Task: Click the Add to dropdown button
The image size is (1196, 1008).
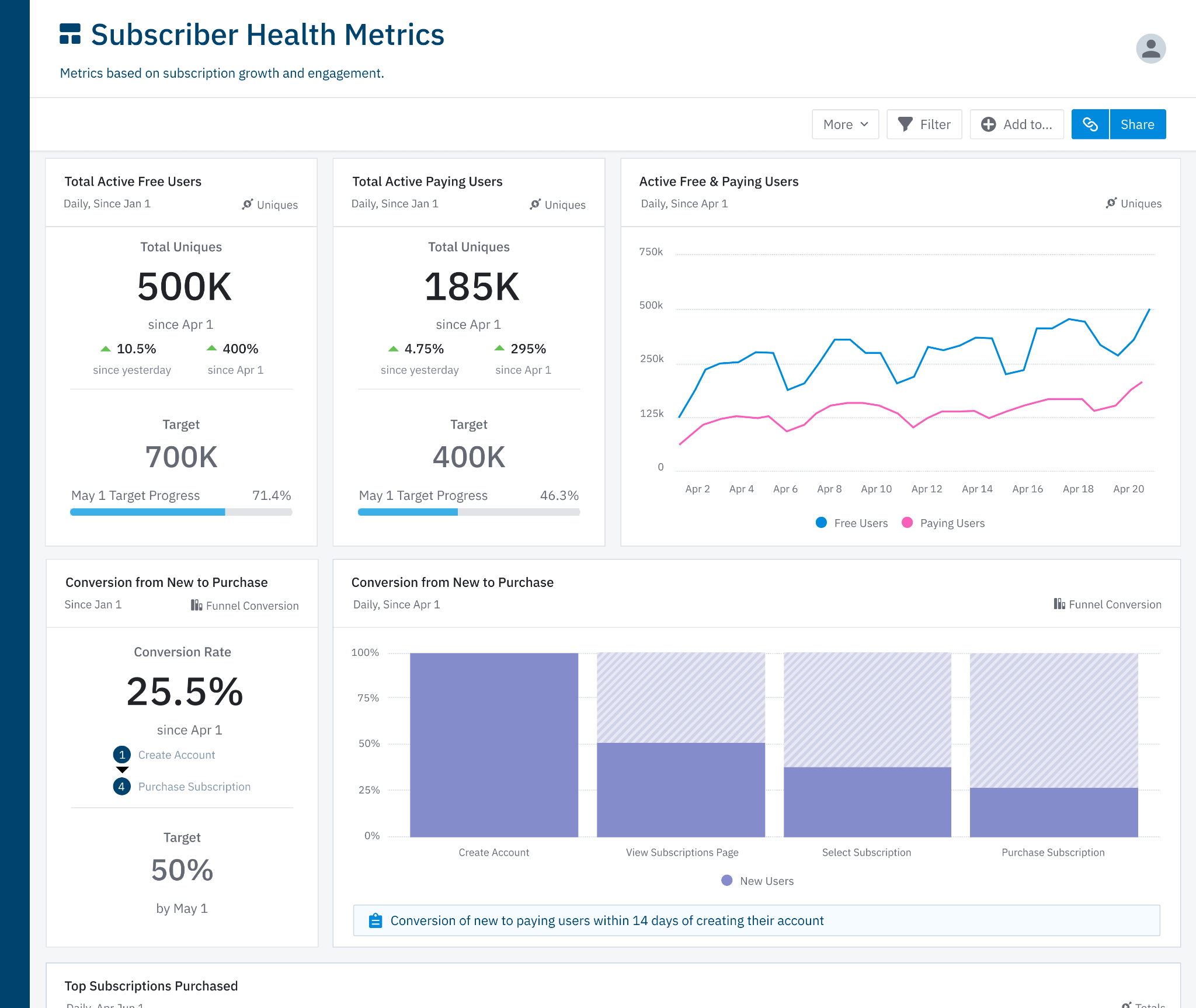Action: click(1017, 124)
